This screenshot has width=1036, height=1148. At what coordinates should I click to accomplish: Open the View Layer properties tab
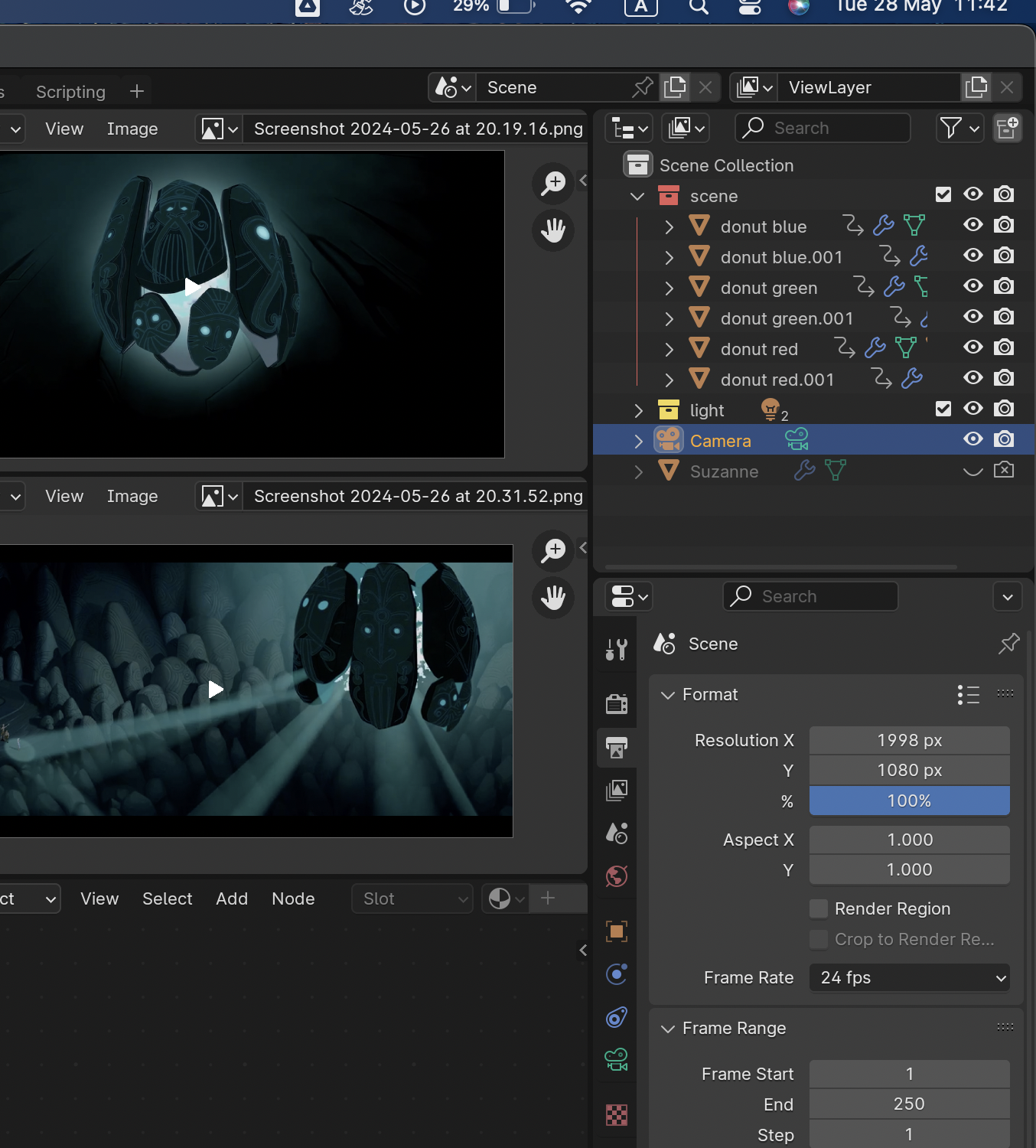point(617,790)
